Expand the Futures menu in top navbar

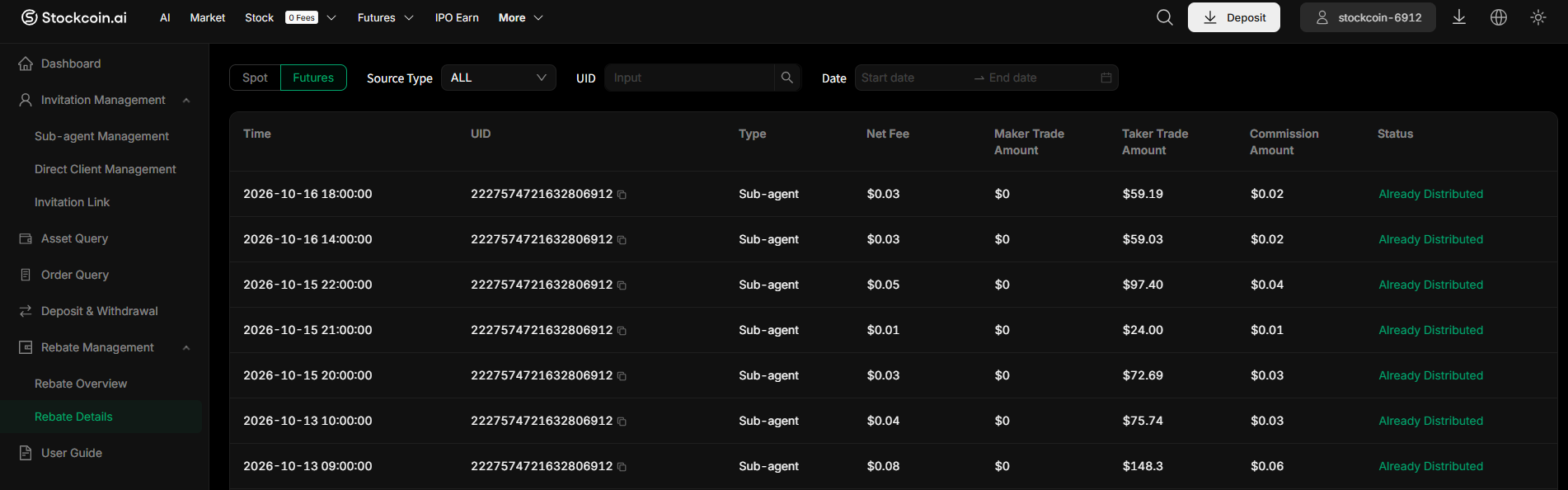tap(386, 17)
